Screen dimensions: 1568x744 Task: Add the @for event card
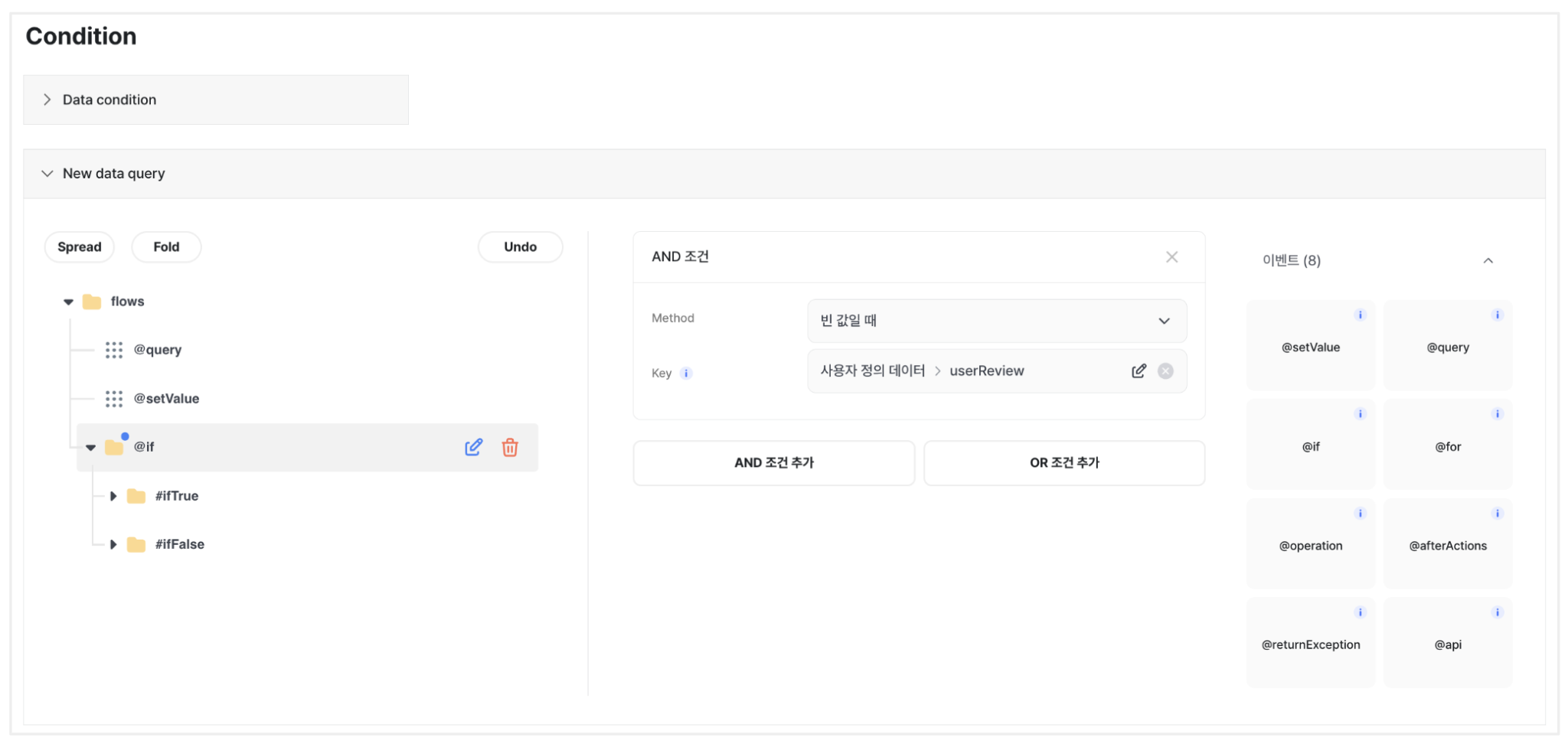click(1448, 445)
